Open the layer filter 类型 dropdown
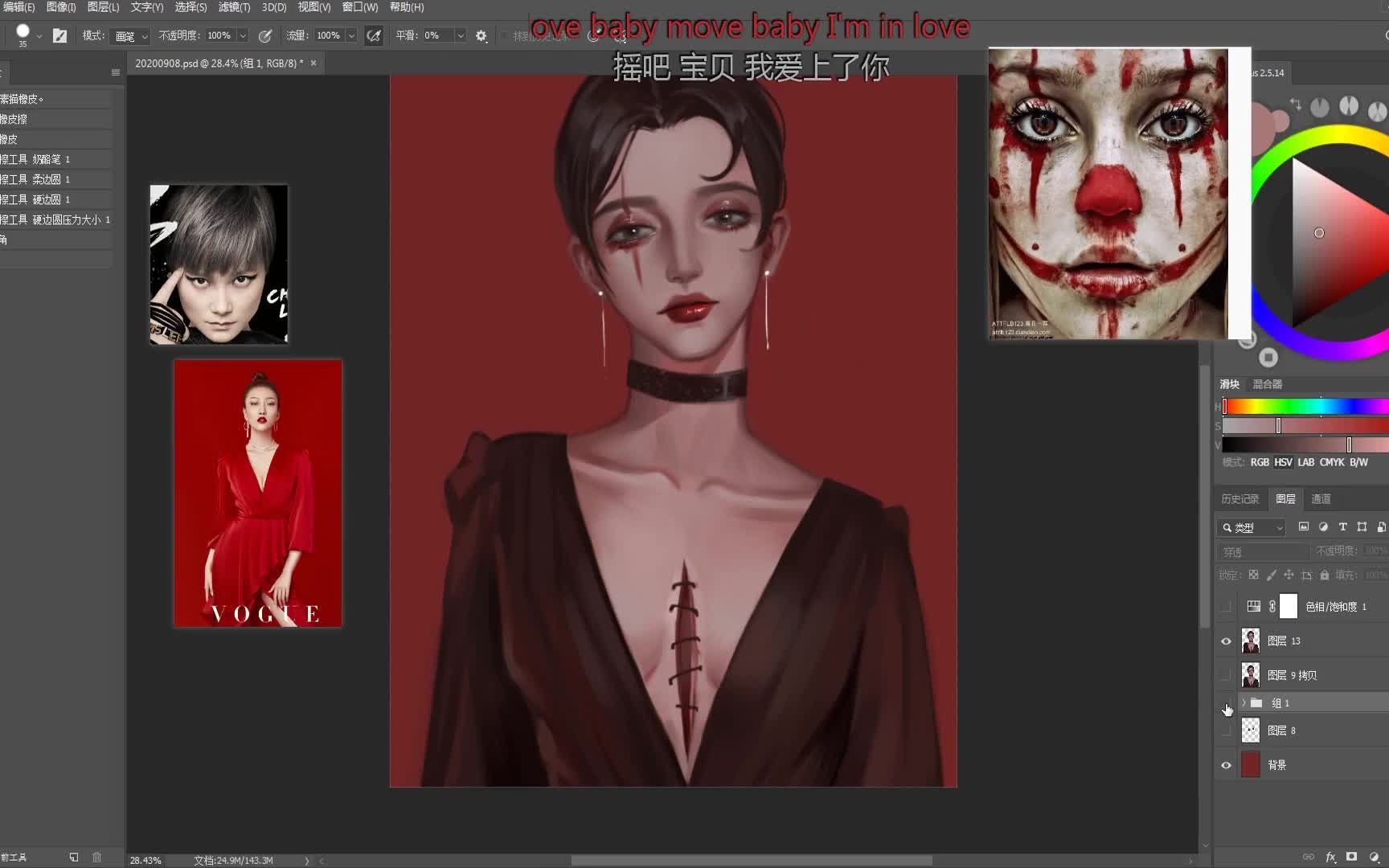This screenshot has width=1389, height=868. [x=1252, y=527]
